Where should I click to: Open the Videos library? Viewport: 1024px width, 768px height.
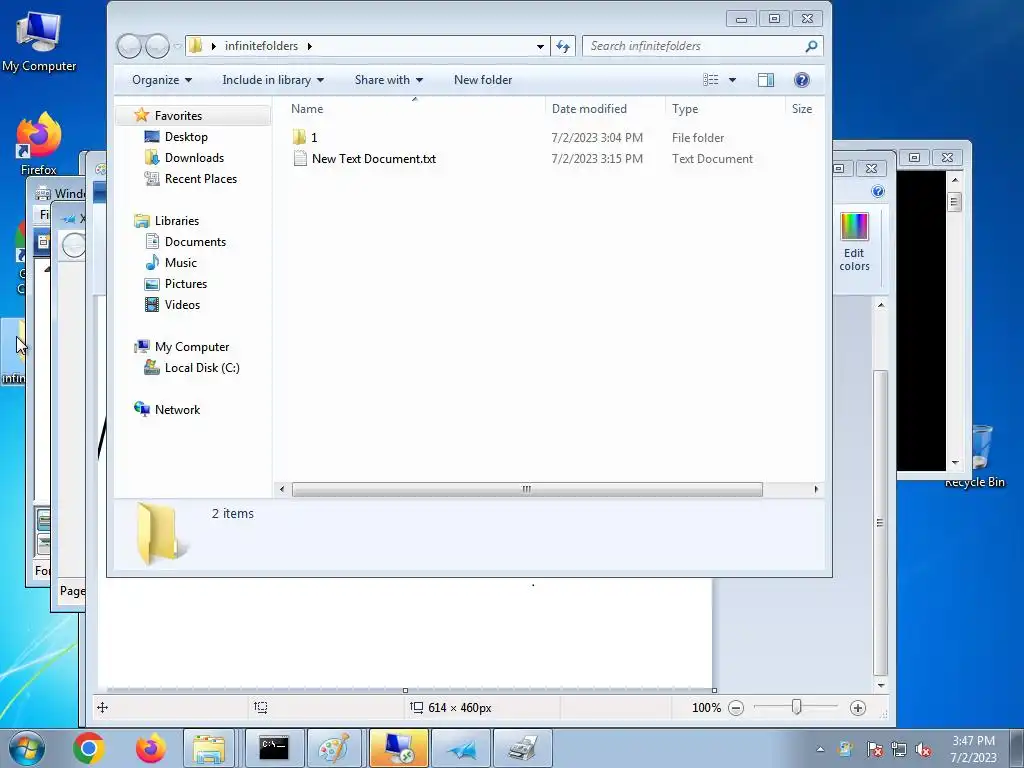[x=182, y=304]
